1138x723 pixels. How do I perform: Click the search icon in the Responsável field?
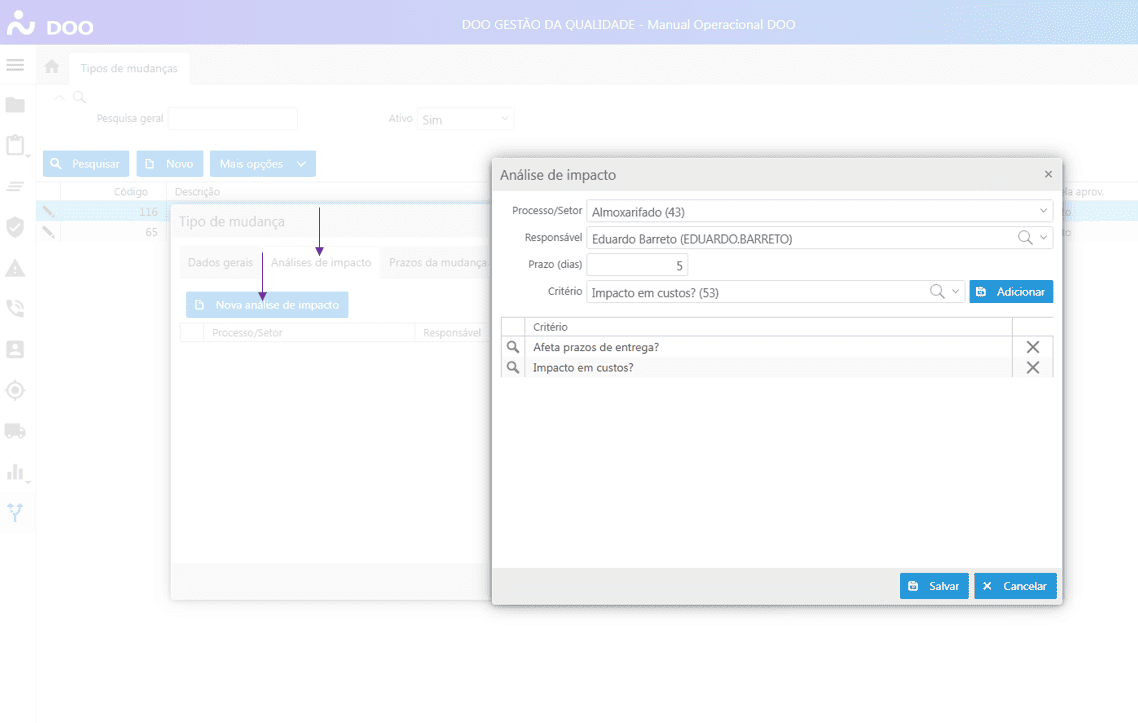[1025, 238]
